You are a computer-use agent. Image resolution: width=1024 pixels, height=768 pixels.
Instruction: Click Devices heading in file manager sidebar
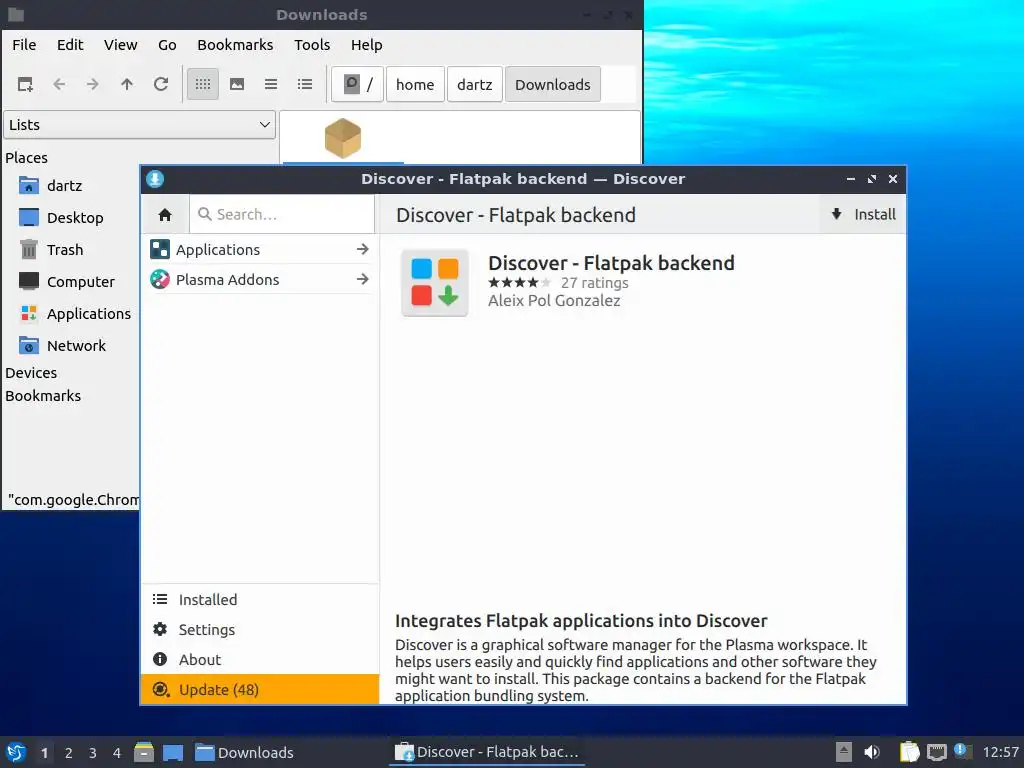31,373
